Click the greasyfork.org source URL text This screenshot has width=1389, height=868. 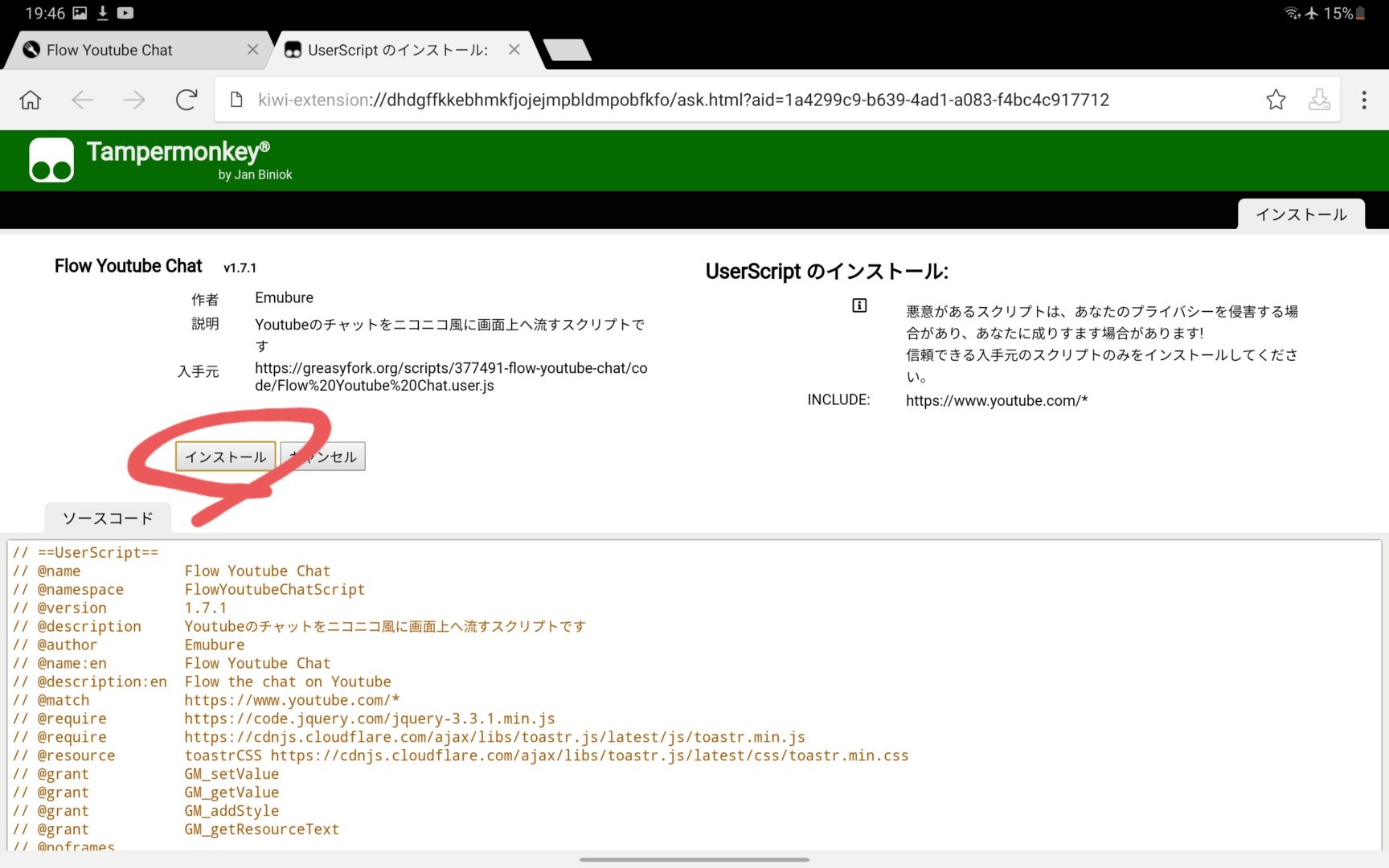(x=451, y=376)
